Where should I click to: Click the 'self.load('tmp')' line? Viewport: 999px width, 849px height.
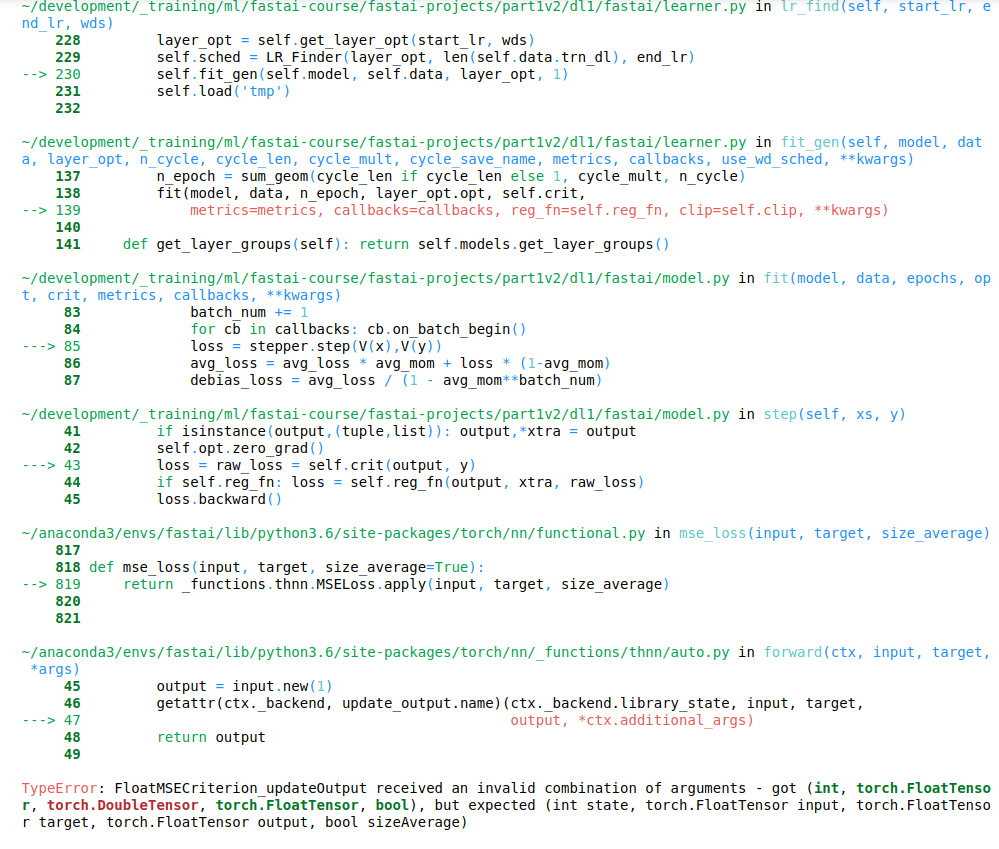pyautogui.click(x=224, y=91)
